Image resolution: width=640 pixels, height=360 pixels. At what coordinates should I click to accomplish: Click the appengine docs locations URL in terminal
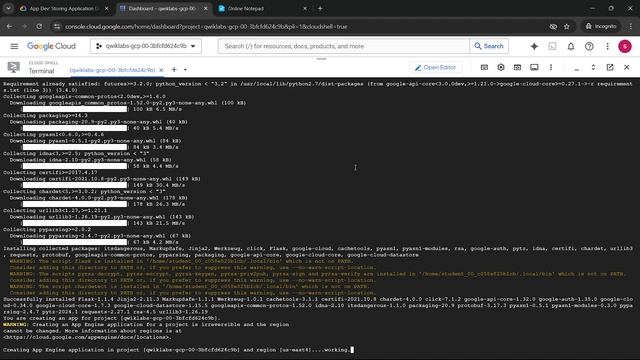tap(86, 337)
